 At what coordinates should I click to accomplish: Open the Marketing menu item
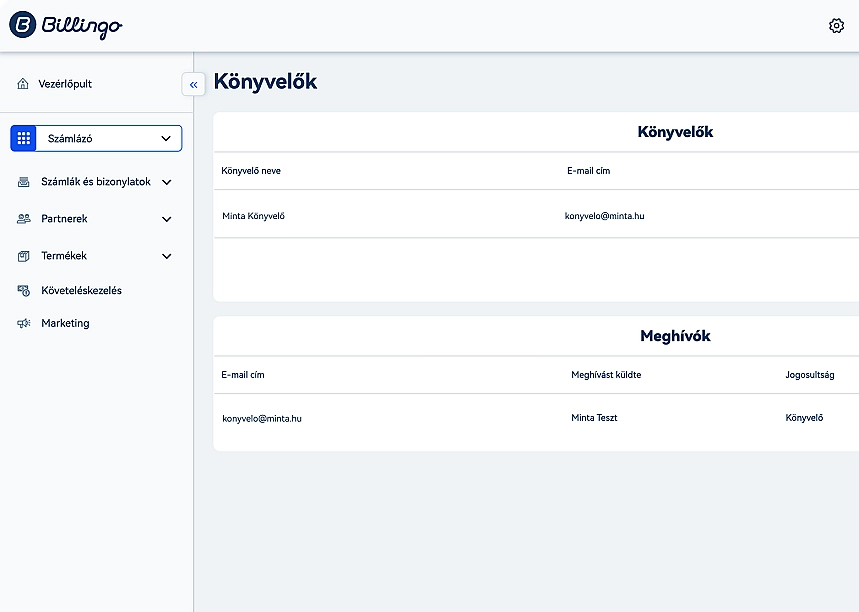pos(64,323)
